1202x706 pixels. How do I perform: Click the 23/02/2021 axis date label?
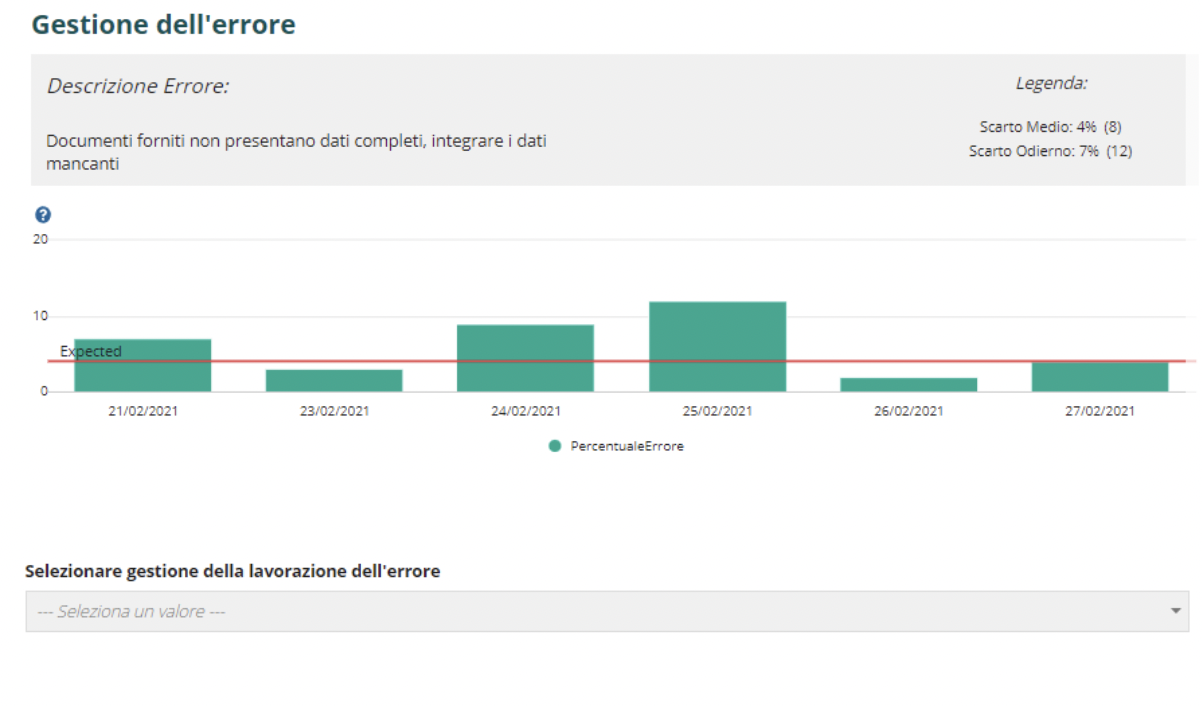pos(334,411)
